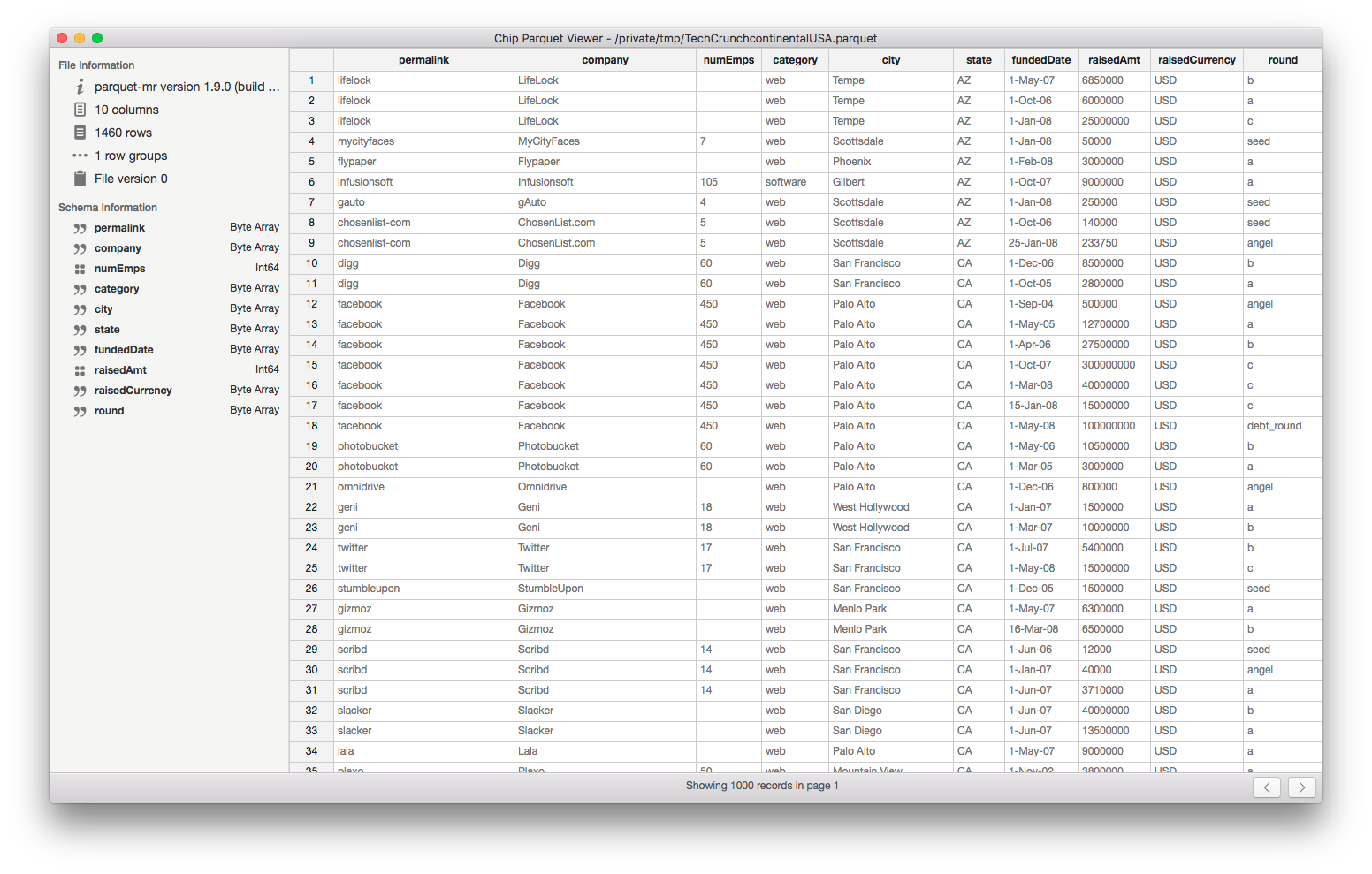Click the rows icon next to 1460 rows
Image resolution: width=1372 pixels, height=874 pixels.
pos(80,133)
